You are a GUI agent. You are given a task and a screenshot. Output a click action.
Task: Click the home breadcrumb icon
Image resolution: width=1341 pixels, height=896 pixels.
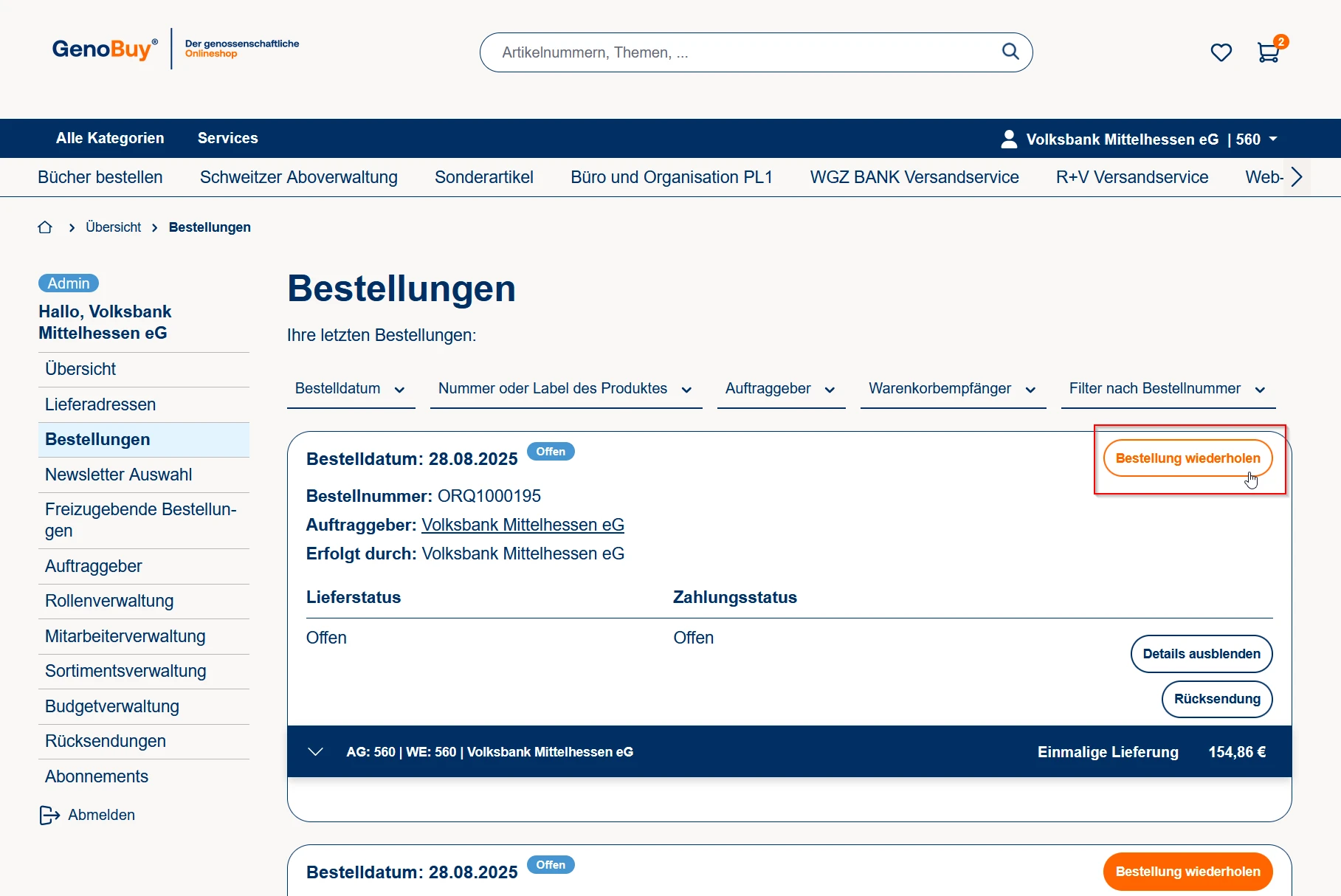(45, 227)
